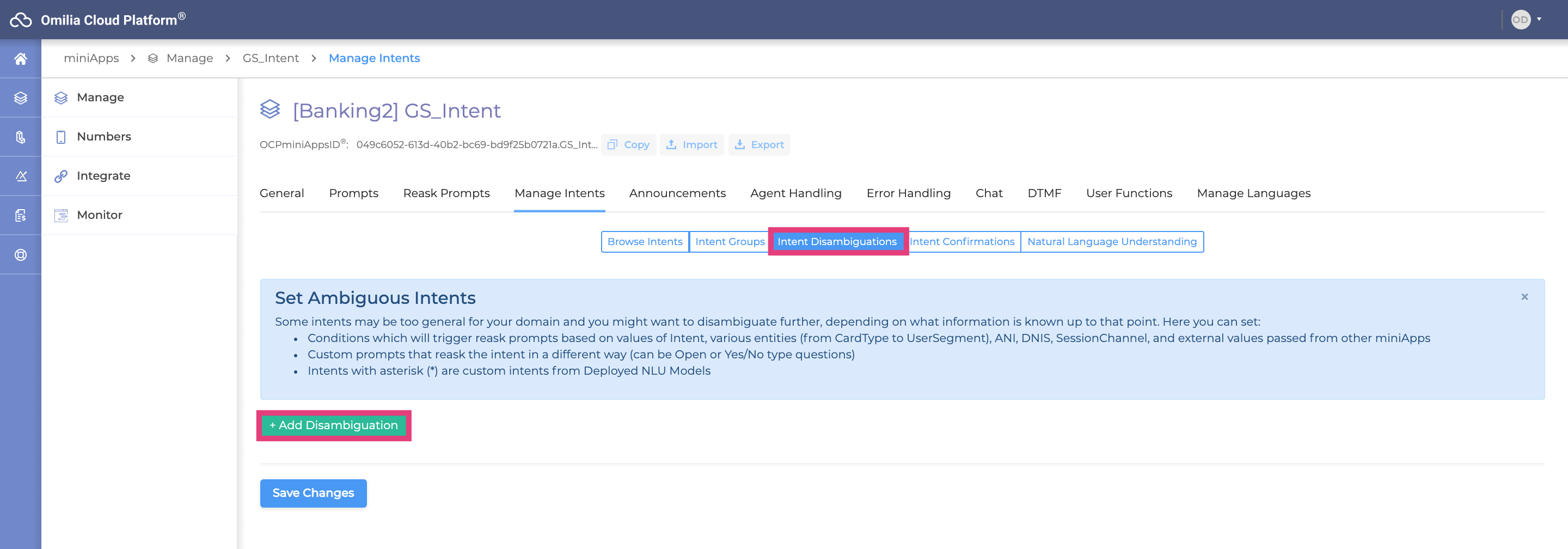Click the OCPminiAppsID value text
The height and width of the screenshot is (549, 1568).
476,145
